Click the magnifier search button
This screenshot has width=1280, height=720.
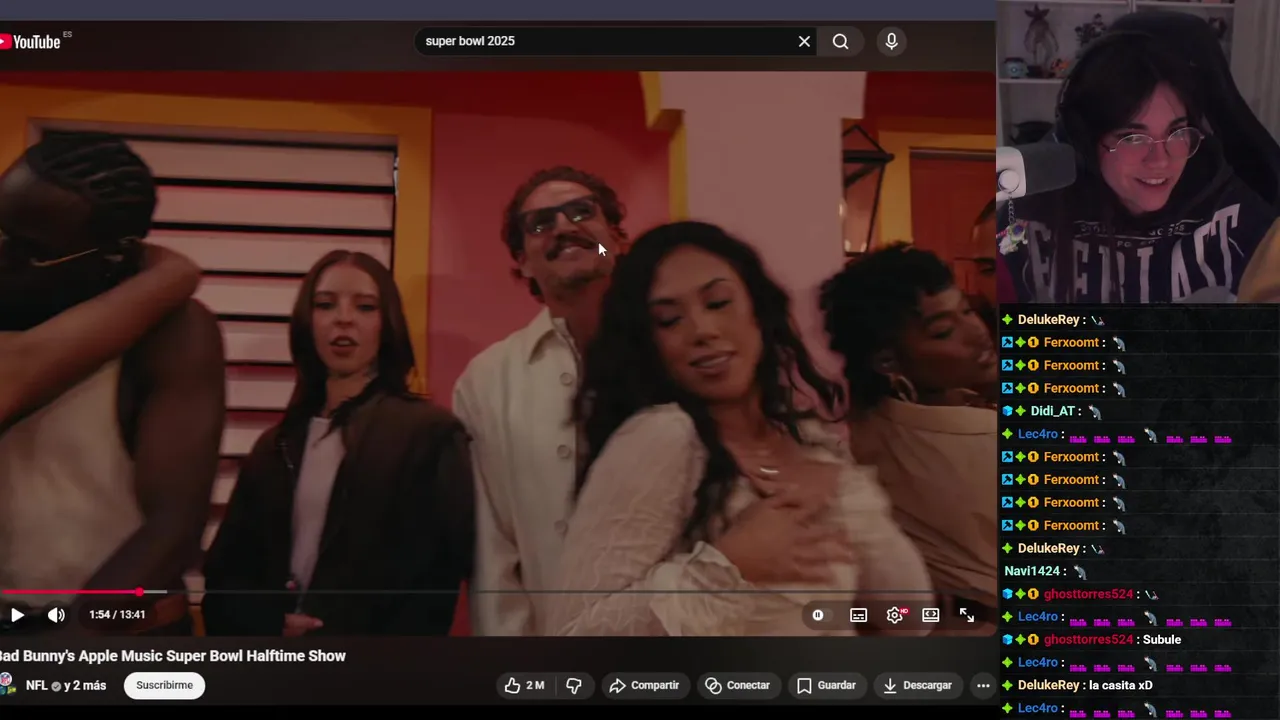pyautogui.click(x=840, y=41)
